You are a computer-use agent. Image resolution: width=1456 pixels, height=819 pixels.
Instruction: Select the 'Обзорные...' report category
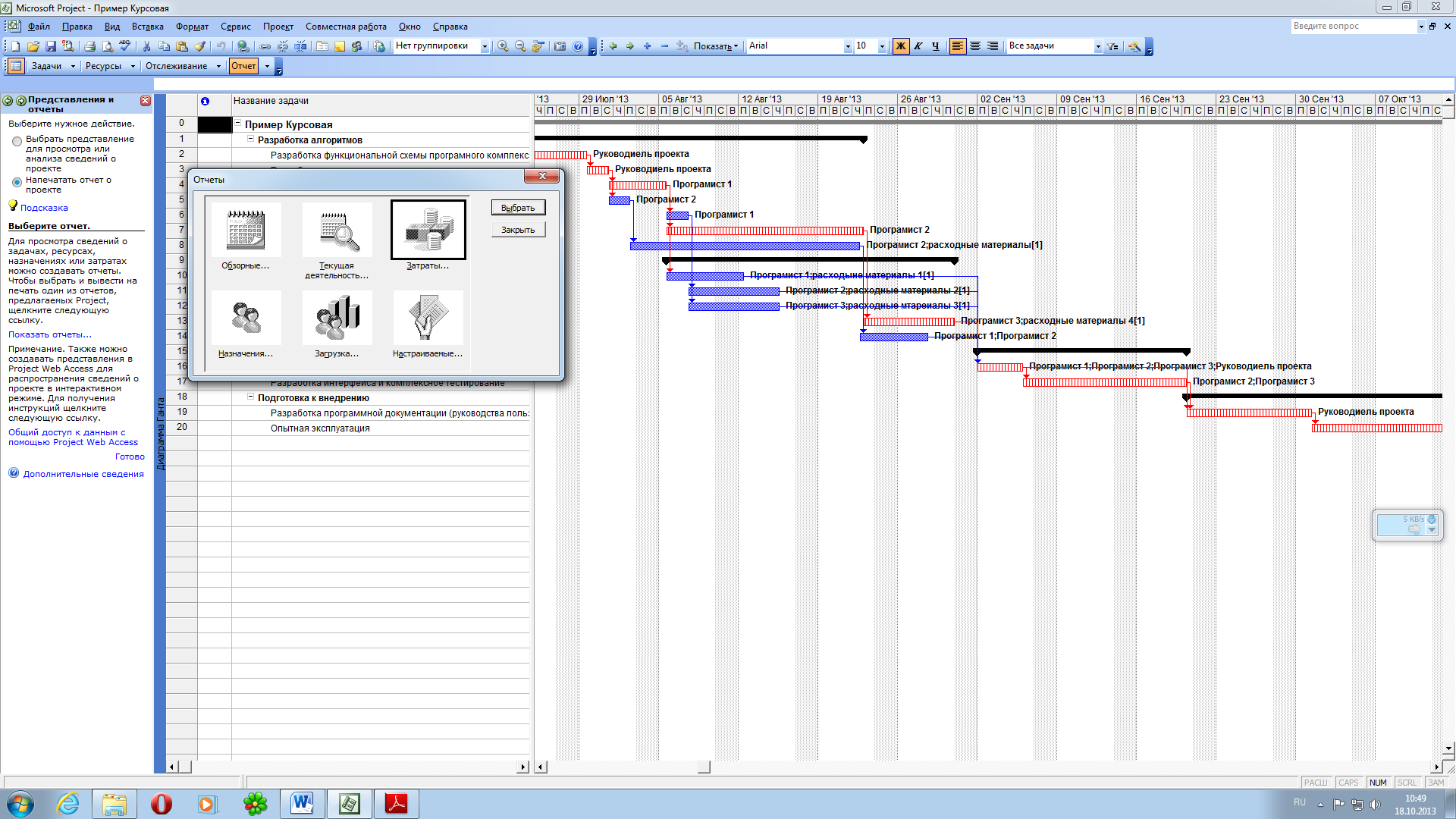pyautogui.click(x=246, y=237)
